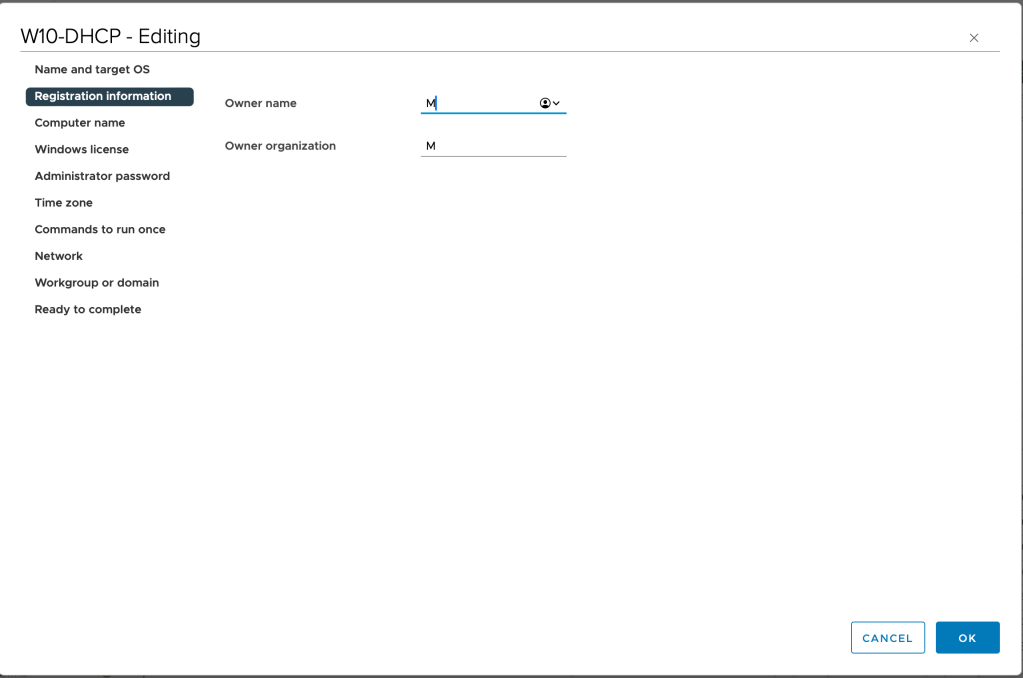Click the W10-DHCP - Editing dialog title

coord(111,37)
